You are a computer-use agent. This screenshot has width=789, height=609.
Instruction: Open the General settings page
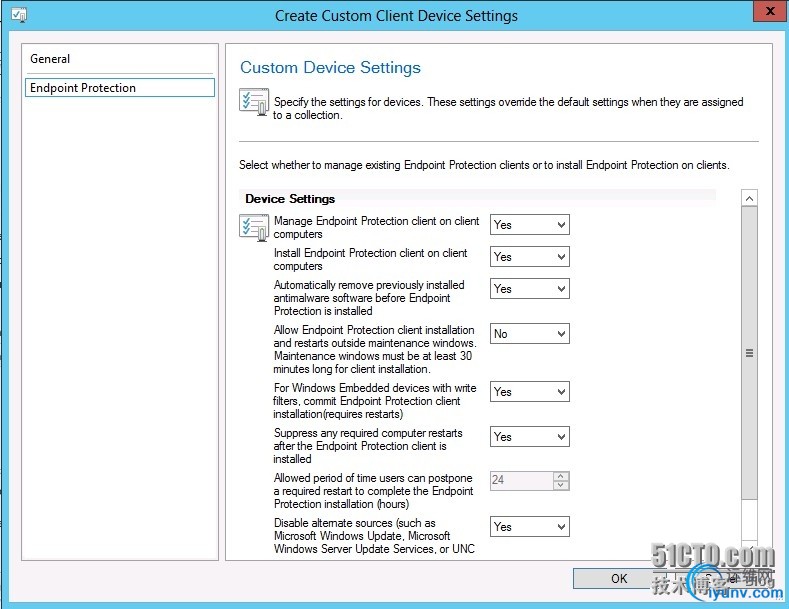coord(120,59)
